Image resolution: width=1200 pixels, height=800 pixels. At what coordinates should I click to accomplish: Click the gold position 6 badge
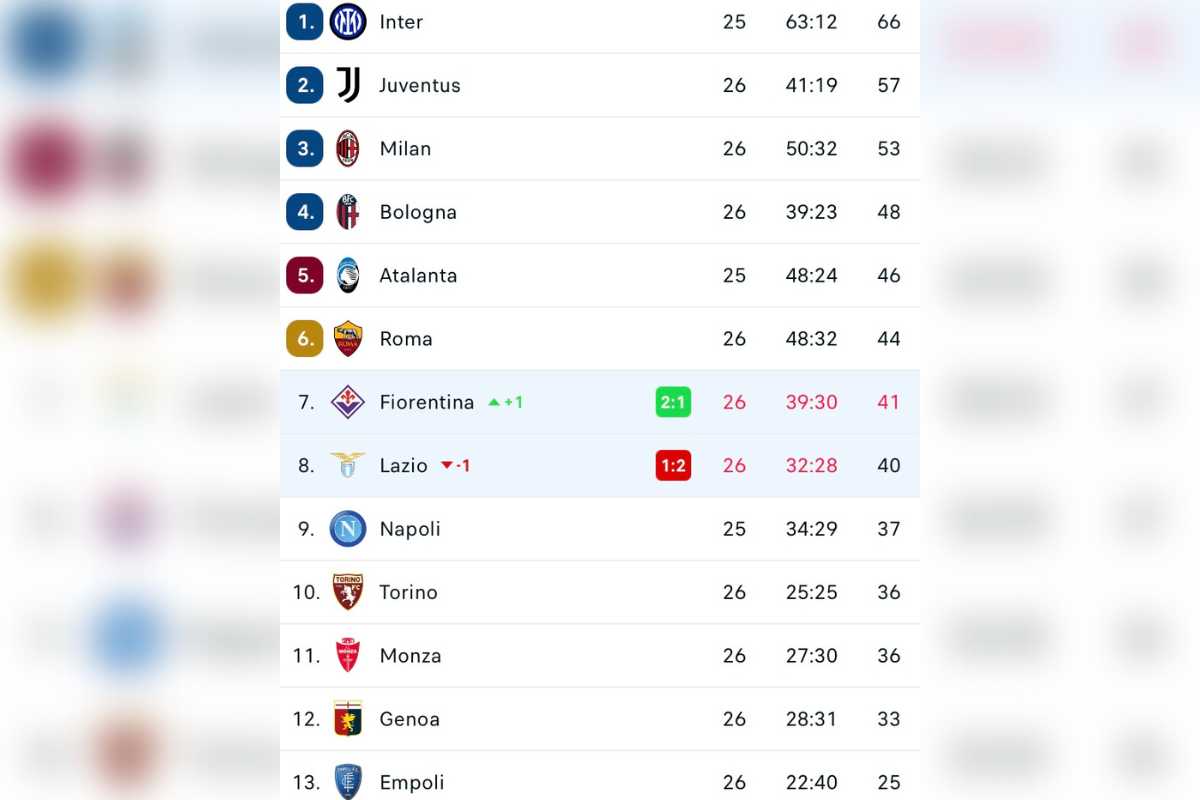coord(305,339)
